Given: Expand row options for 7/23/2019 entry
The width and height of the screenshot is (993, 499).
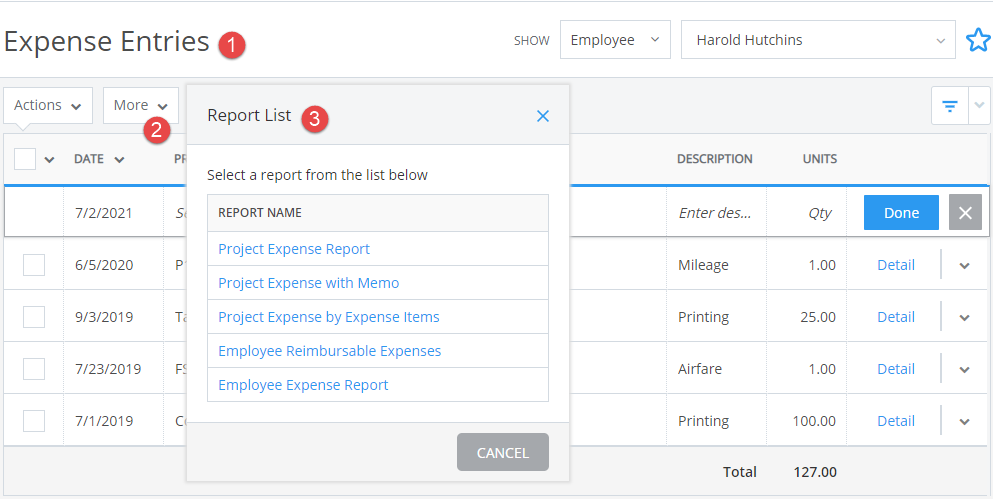Looking at the screenshot, I should (965, 369).
